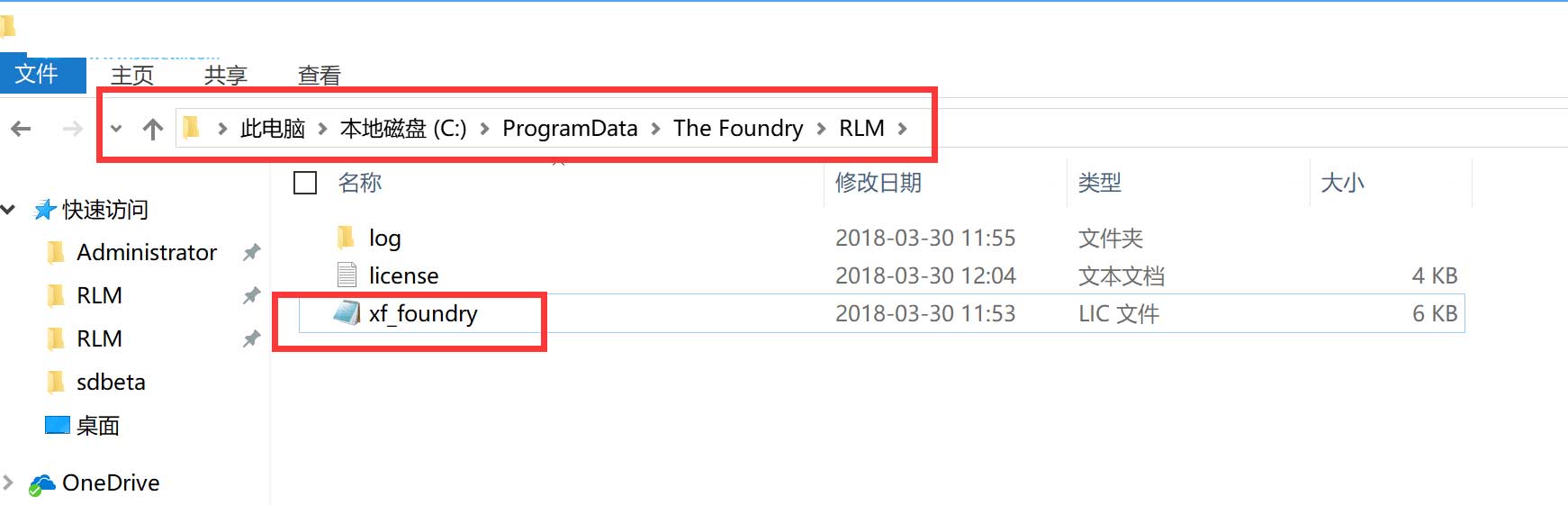Switch to the 查看 ribbon tab

click(320, 76)
